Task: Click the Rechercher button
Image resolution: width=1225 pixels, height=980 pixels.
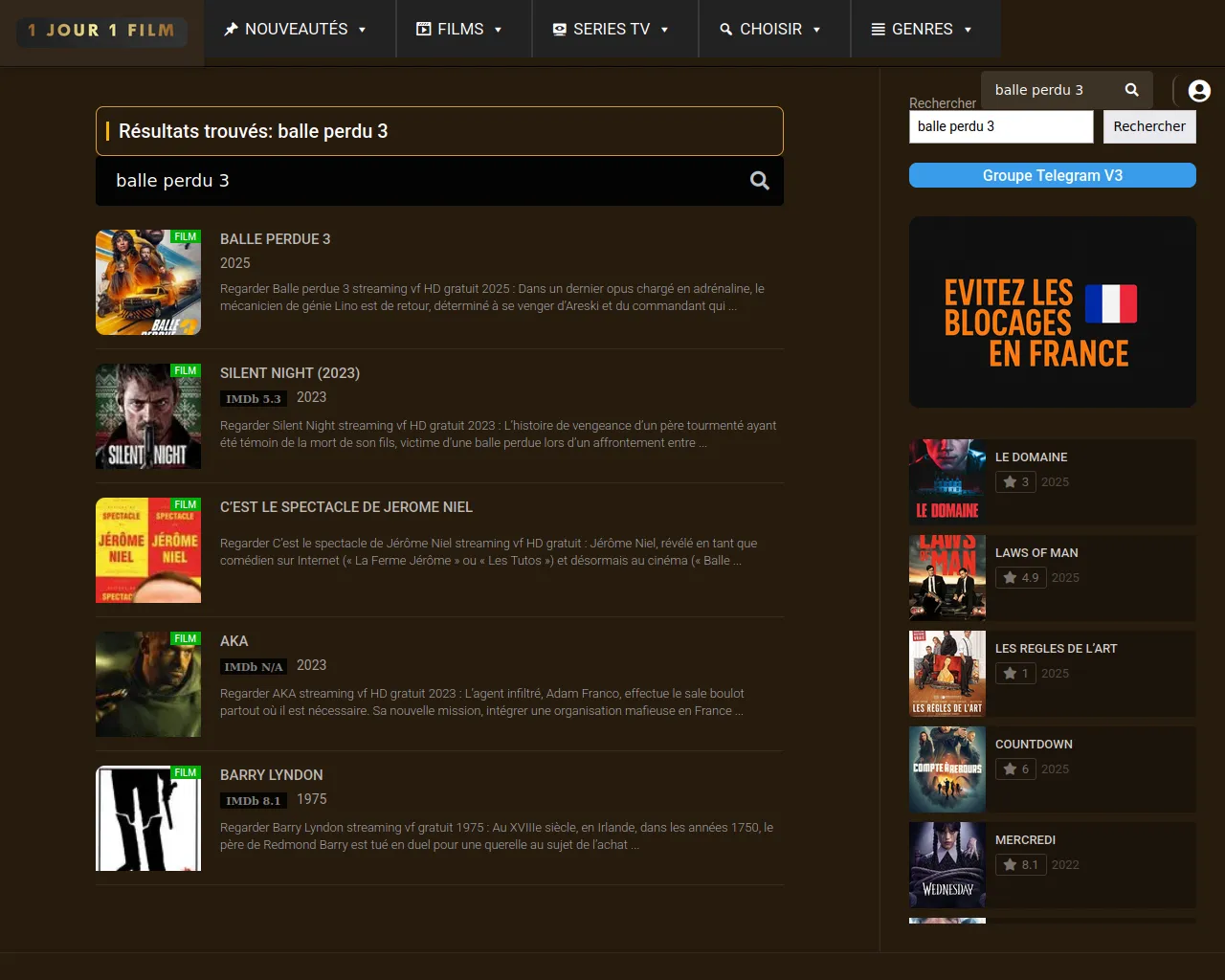Action: point(1149,126)
